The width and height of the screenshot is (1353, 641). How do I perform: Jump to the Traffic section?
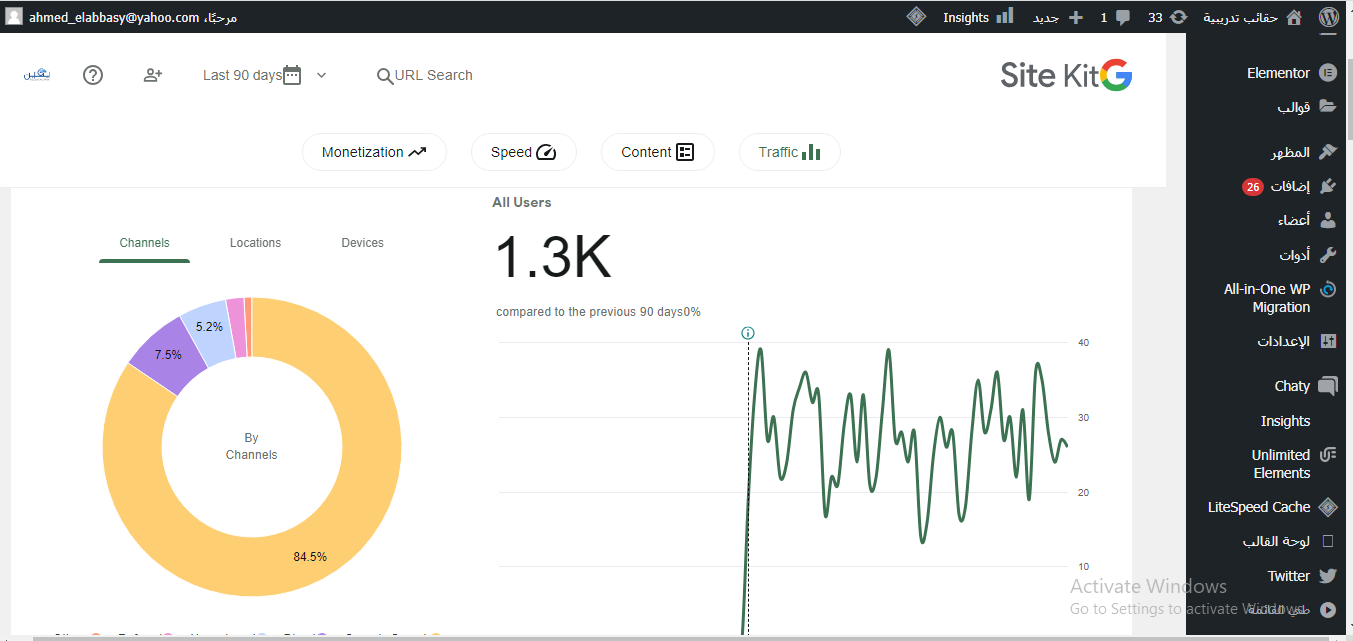point(789,152)
